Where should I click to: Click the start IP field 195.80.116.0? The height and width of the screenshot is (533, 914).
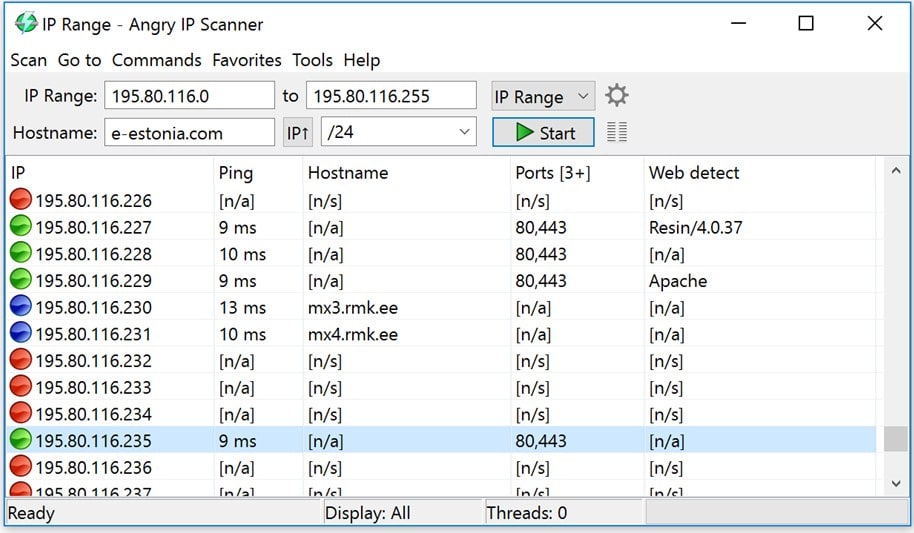189,95
